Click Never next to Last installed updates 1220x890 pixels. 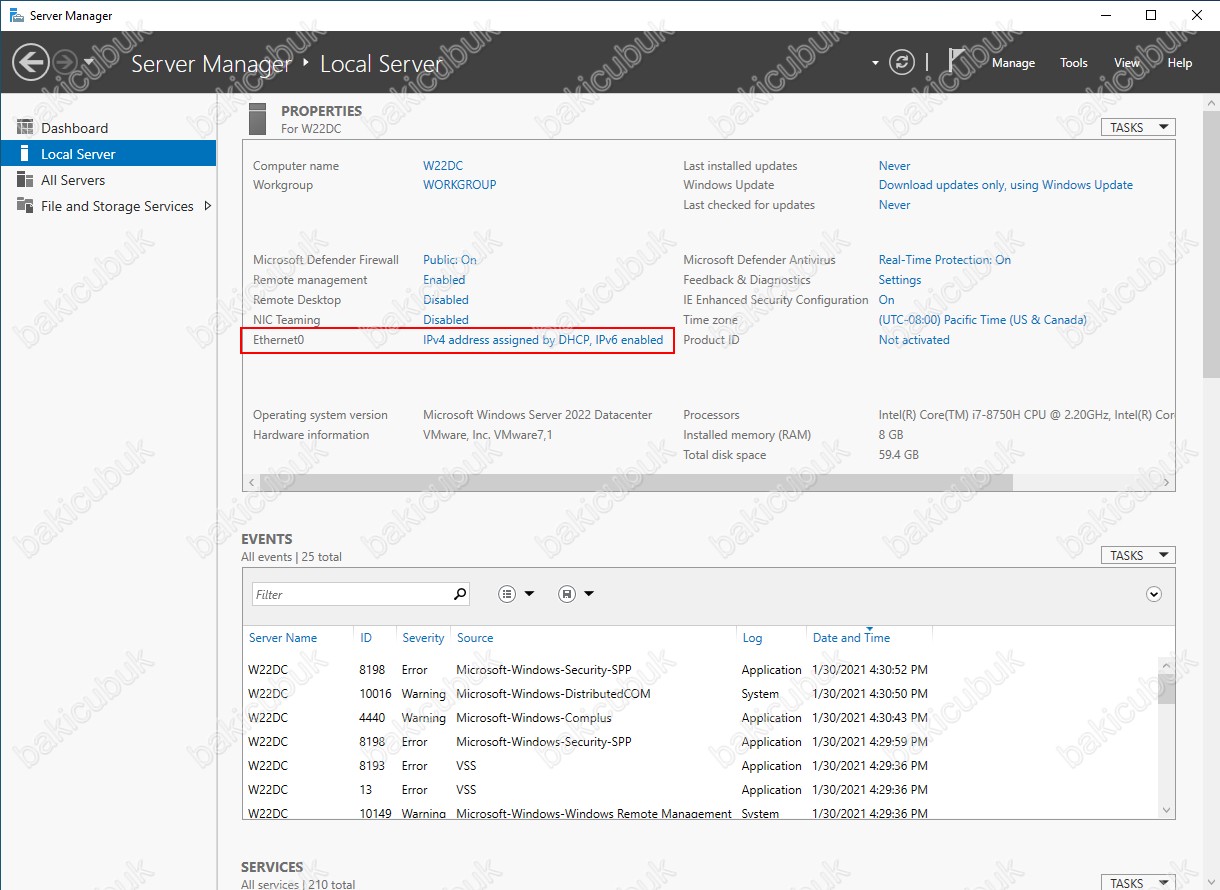[895, 166]
